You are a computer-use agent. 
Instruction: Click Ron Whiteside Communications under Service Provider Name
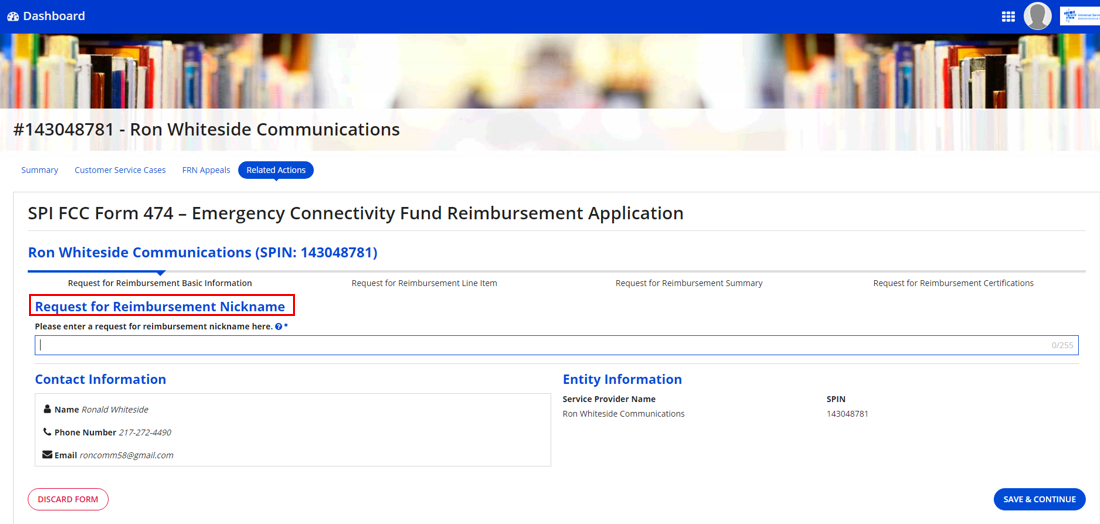pyautogui.click(x=624, y=414)
